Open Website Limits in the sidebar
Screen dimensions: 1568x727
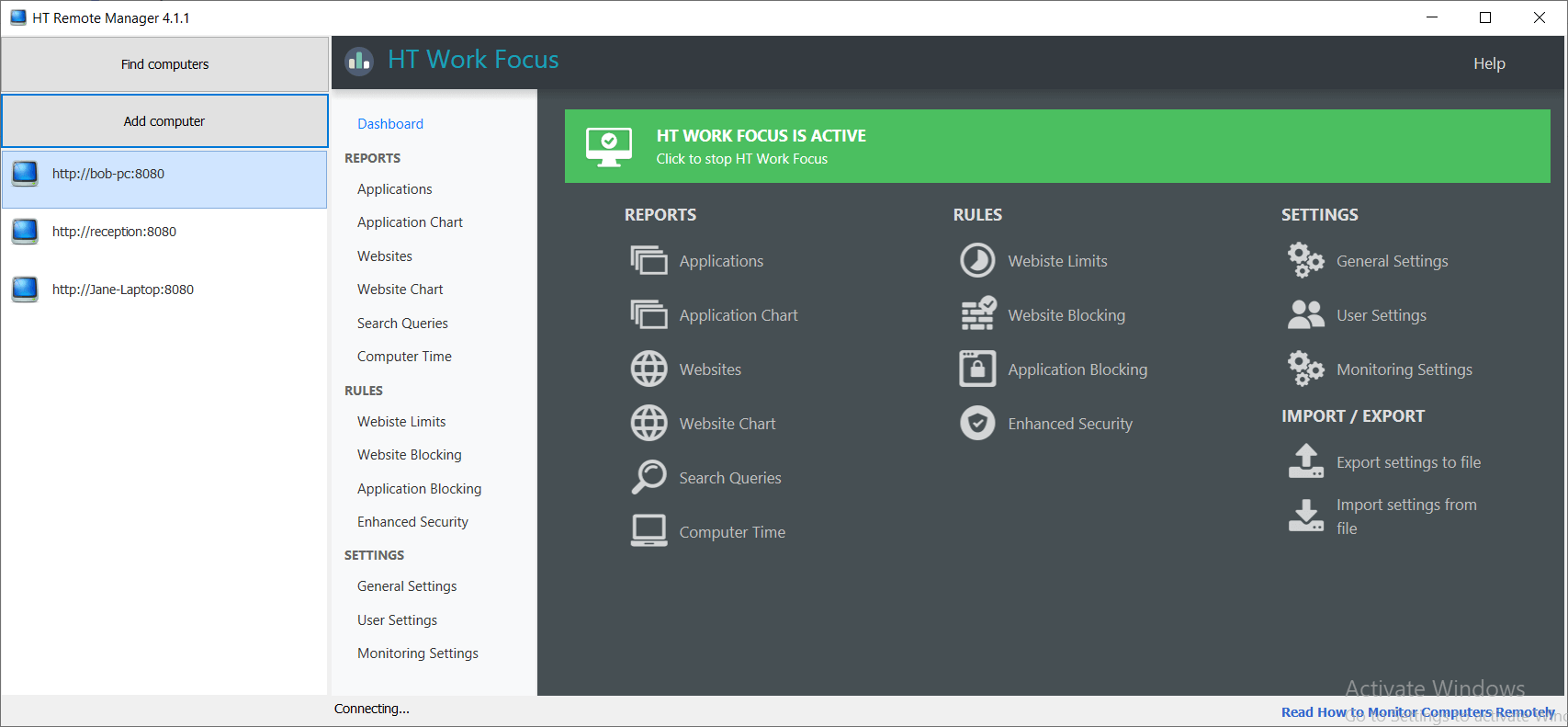pyautogui.click(x=401, y=422)
